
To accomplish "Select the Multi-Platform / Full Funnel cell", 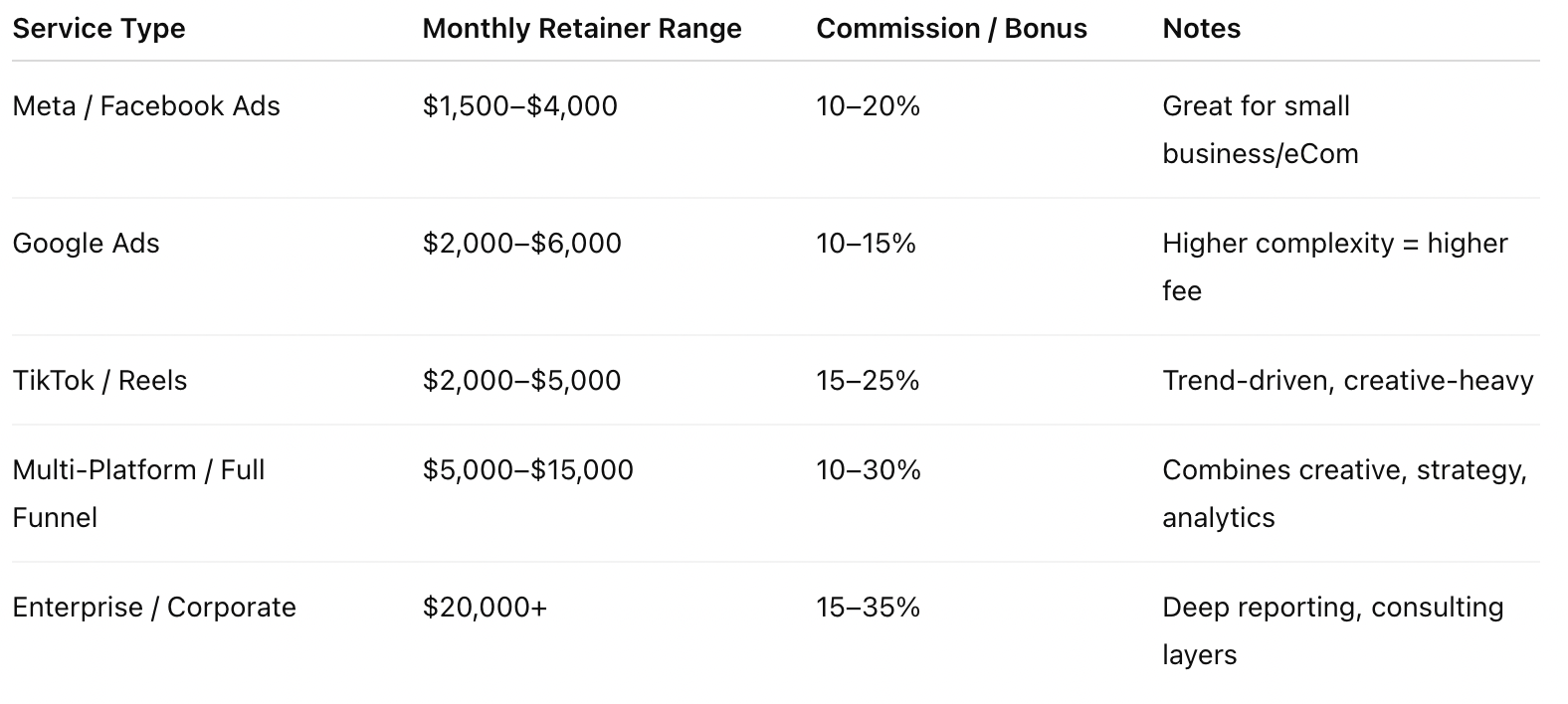I will point(138,493).
